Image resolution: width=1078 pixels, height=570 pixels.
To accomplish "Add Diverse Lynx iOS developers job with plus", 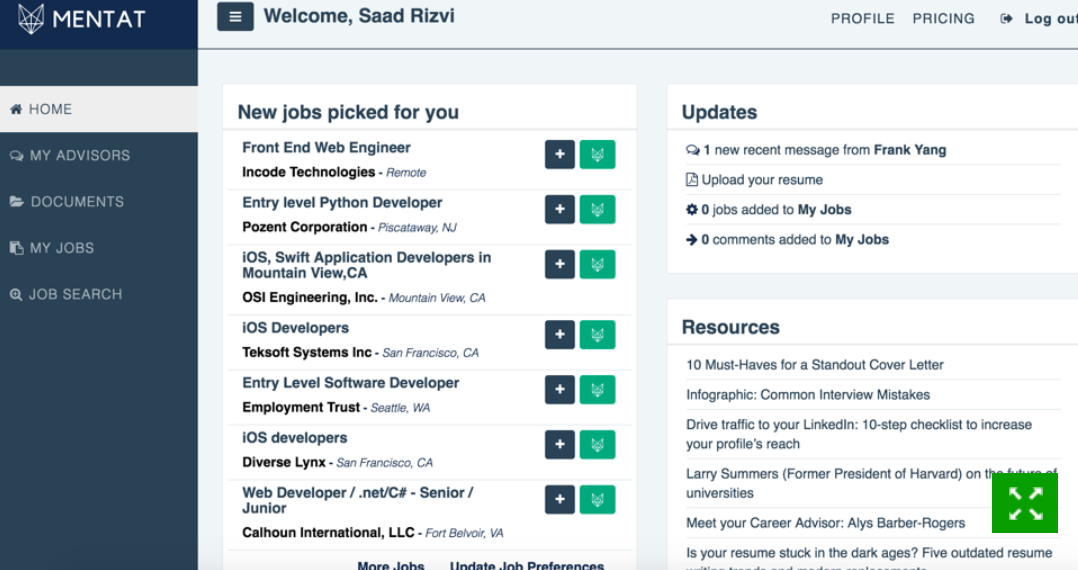I will (560, 444).
